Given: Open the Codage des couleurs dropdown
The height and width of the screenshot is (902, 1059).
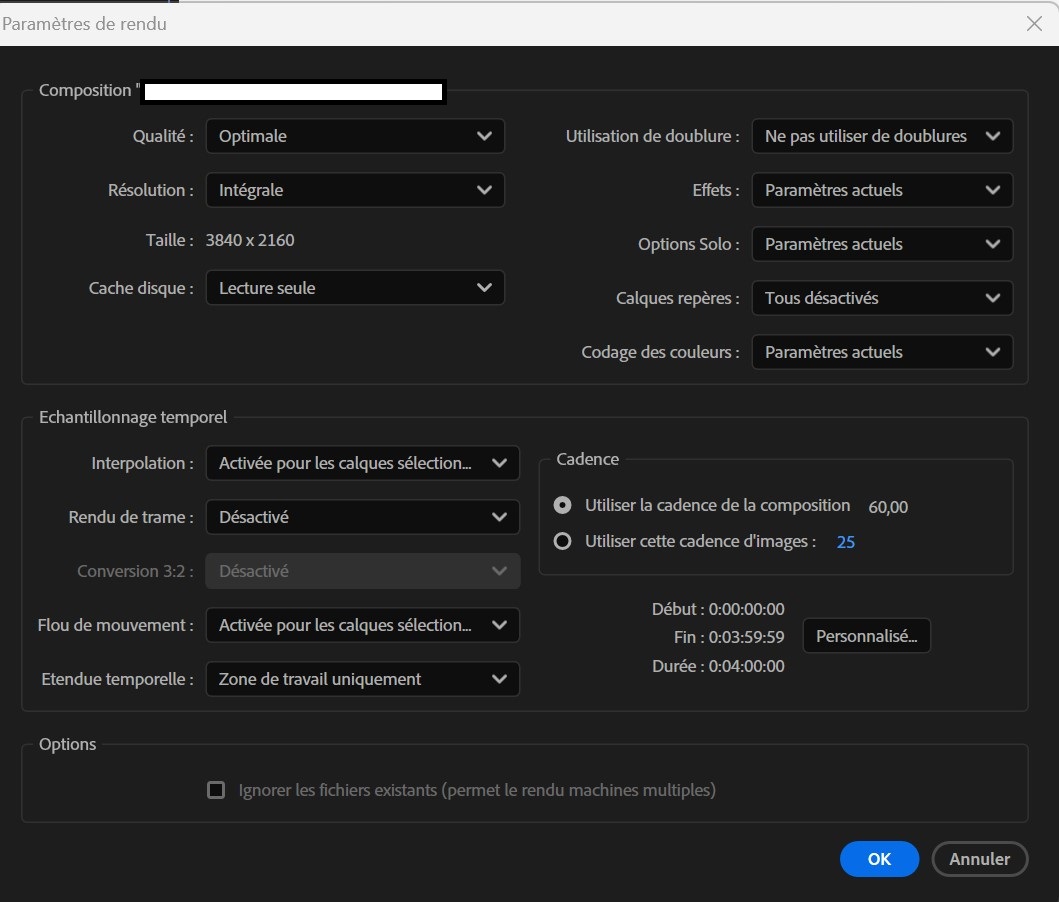Looking at the screenshot, I should pyautogui.click(x=881, y=352).
